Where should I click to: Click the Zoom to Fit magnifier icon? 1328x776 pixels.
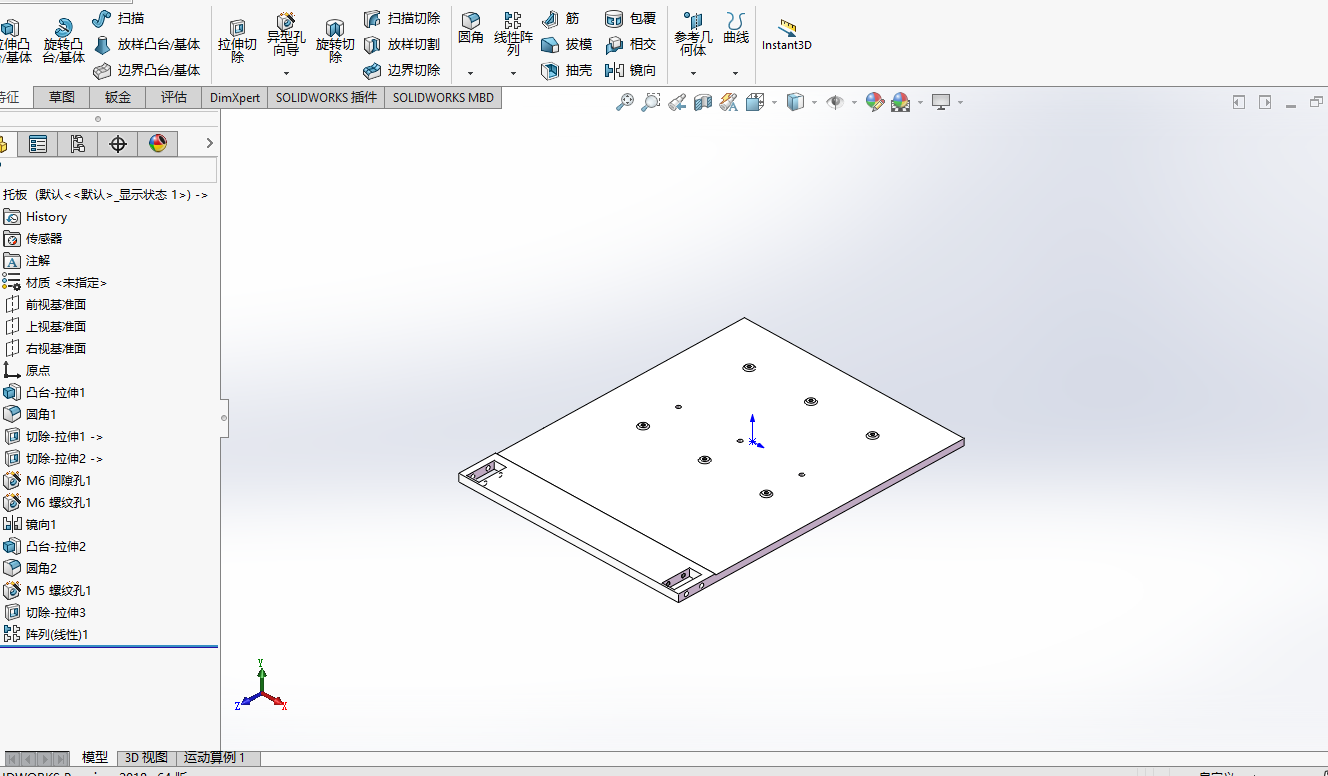(625, 102)
